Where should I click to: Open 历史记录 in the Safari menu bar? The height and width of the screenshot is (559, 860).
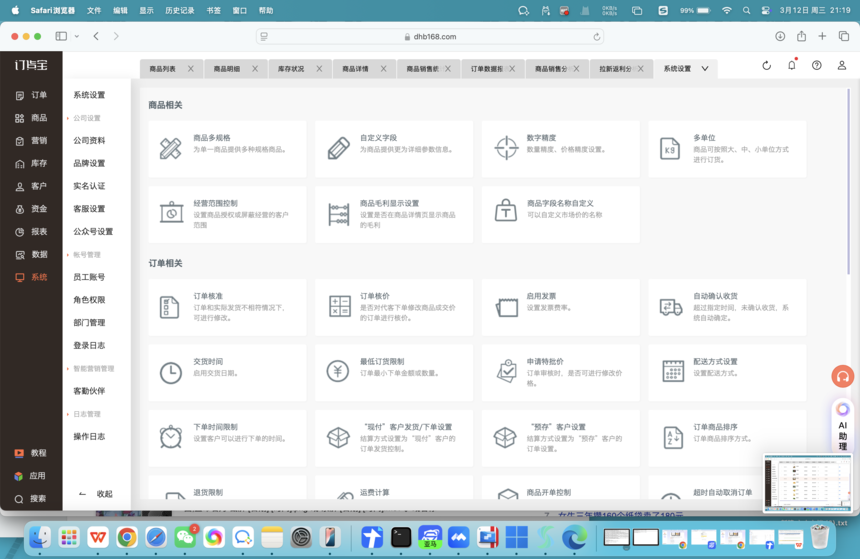[x=179, y=10]
